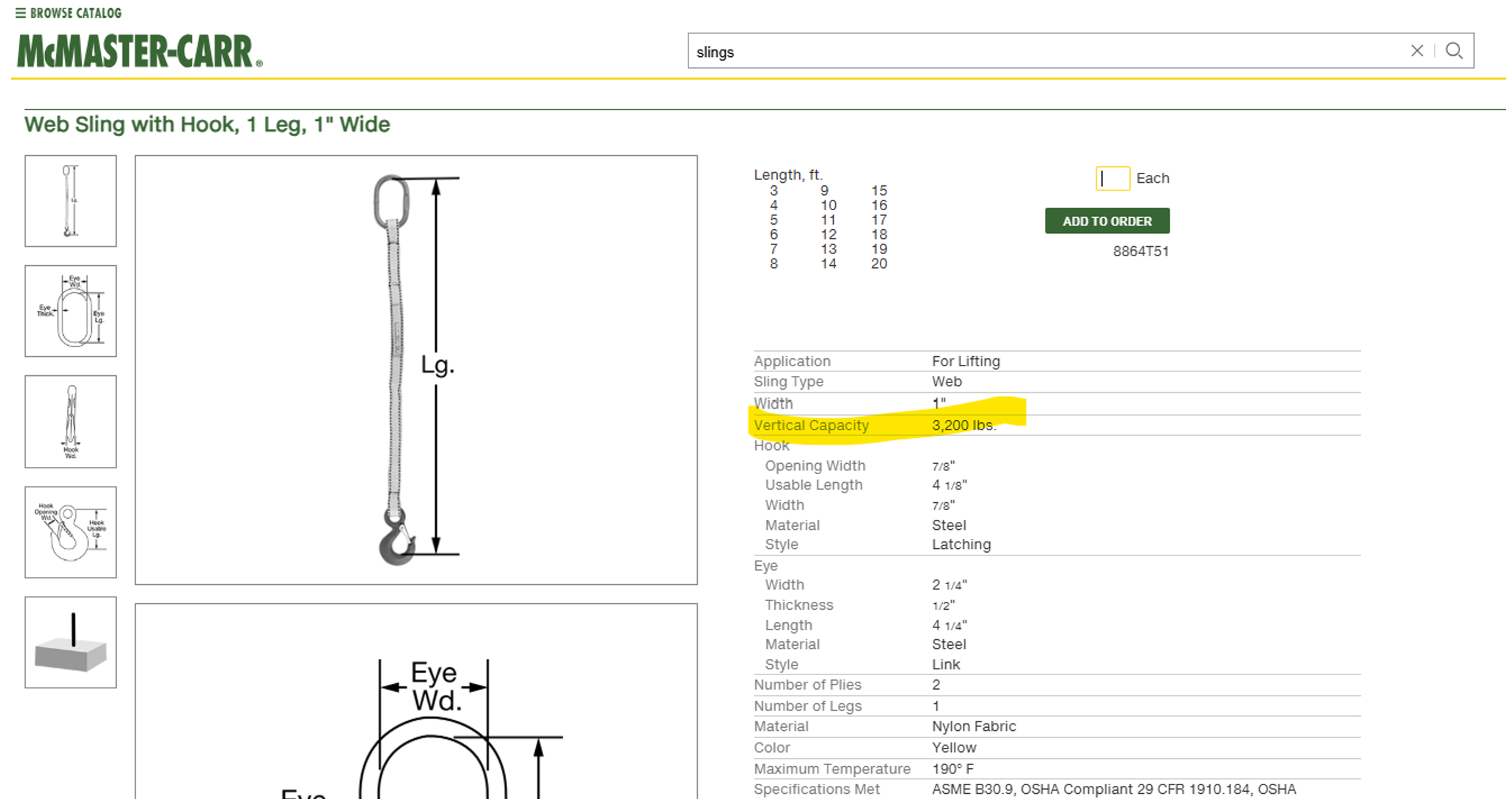Select the hook width thumbnail
The image size is (1512, 799).
click(x=71, y=421)
